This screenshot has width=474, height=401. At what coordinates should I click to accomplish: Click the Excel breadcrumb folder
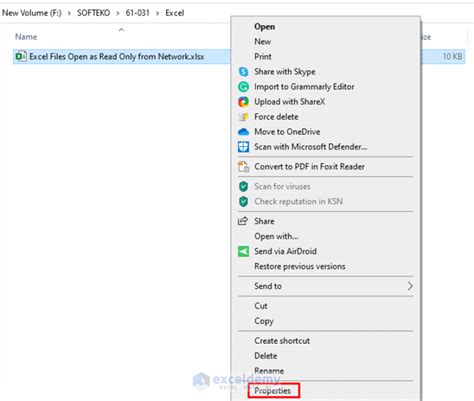(x=175, y=13)
